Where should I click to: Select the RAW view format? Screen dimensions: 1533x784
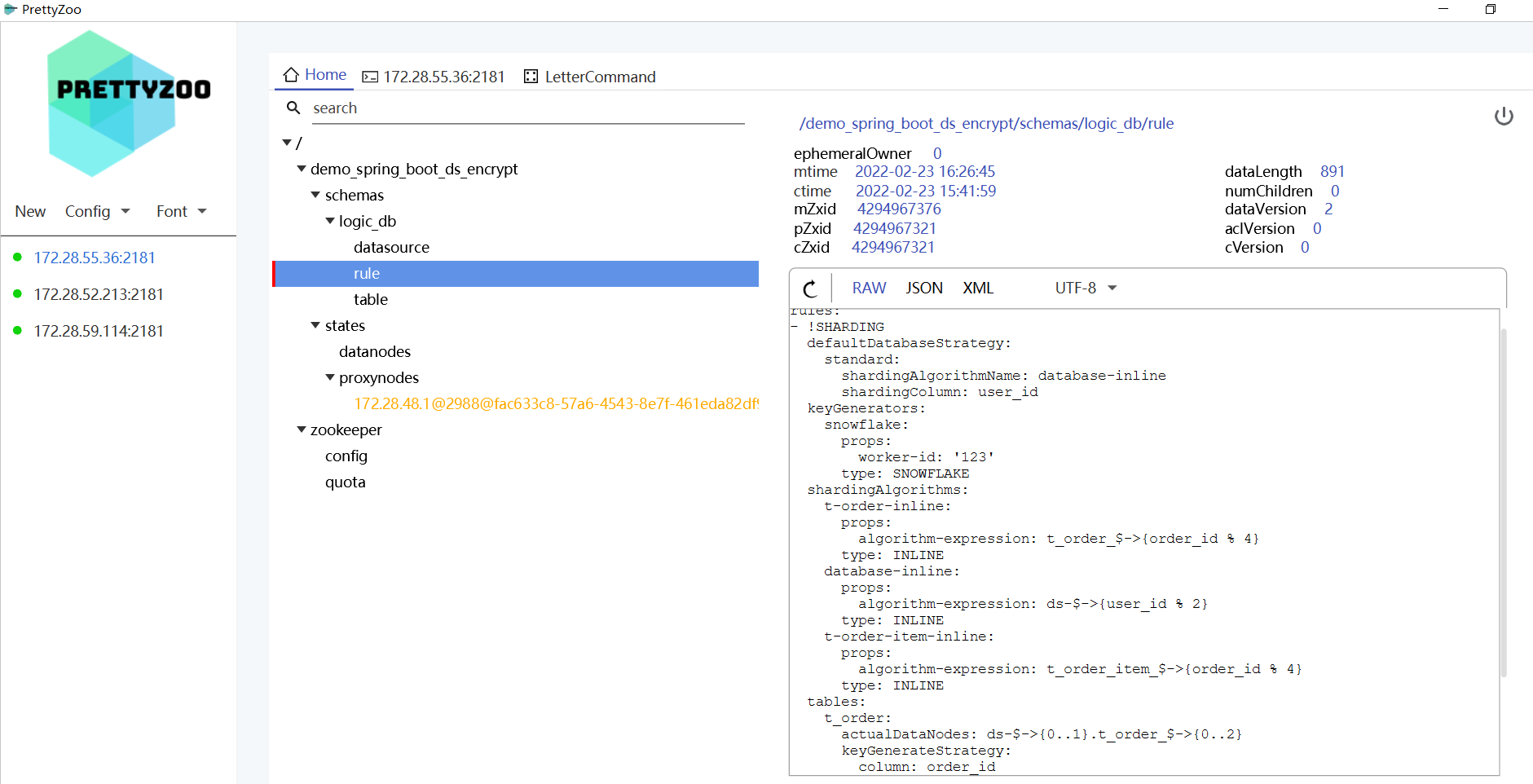(869, 288)
